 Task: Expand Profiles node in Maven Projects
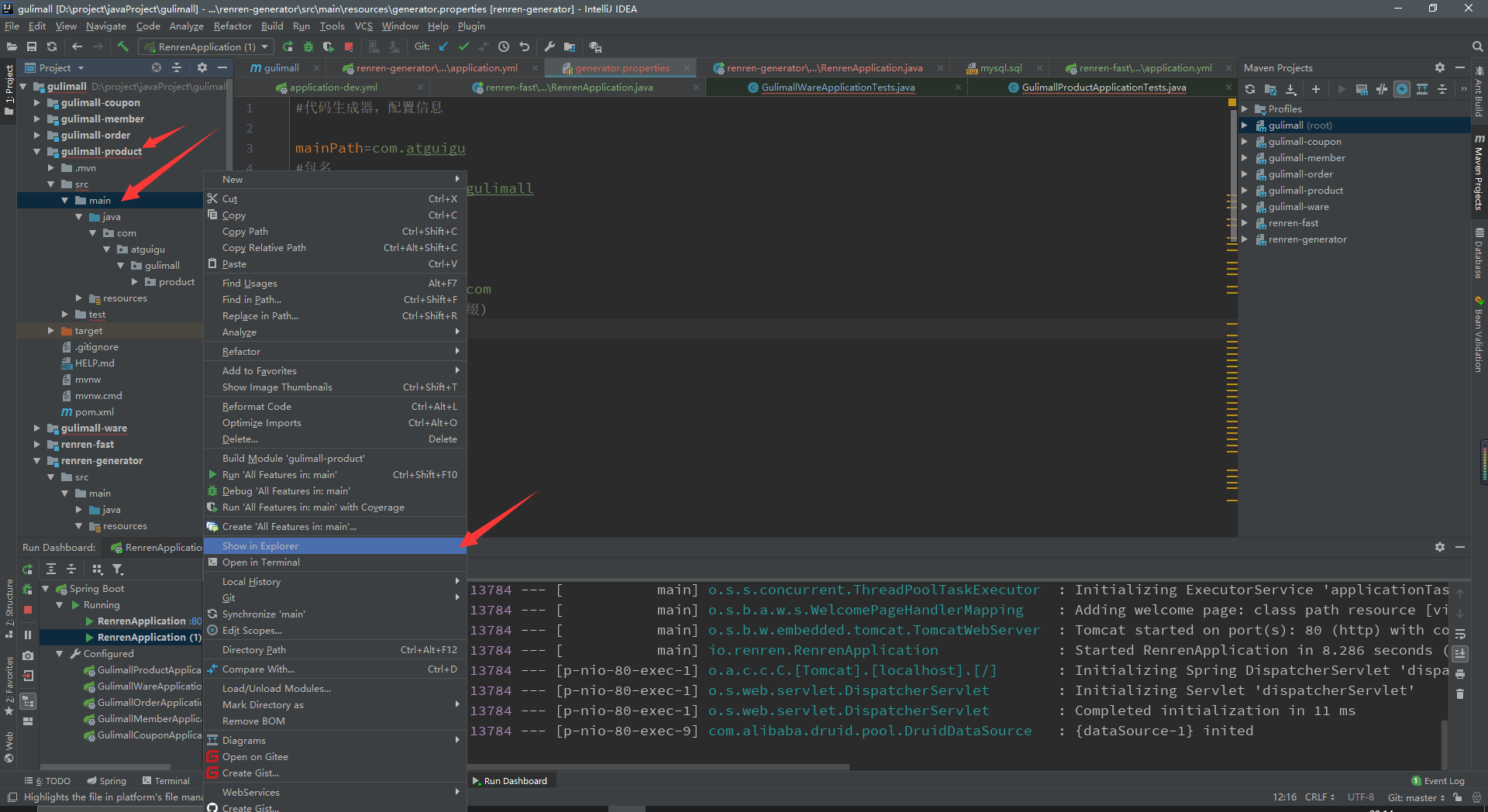pyautogui.click(x=1245, y=108)
